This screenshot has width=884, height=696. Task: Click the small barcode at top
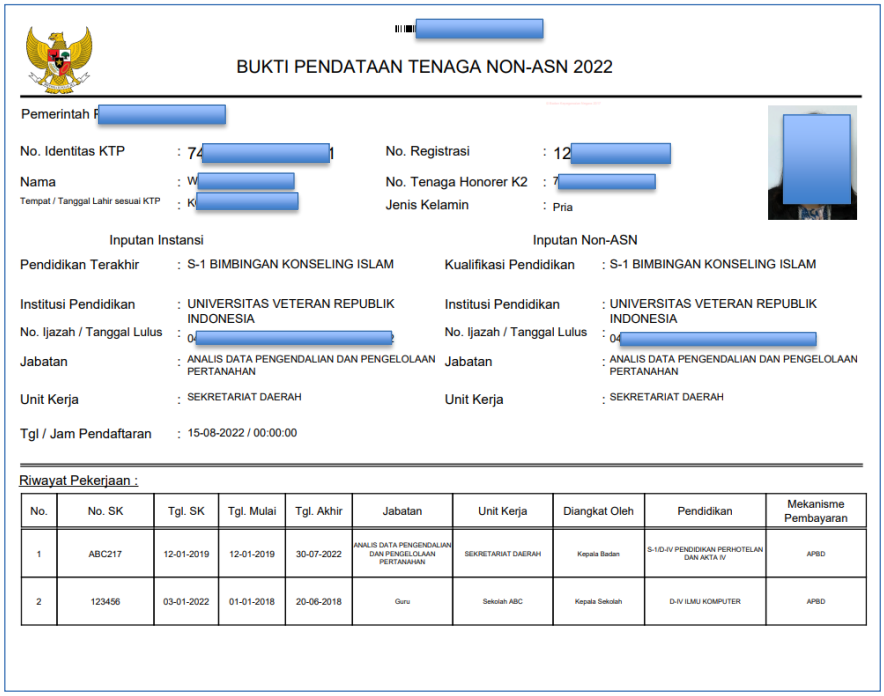(405, 28)
